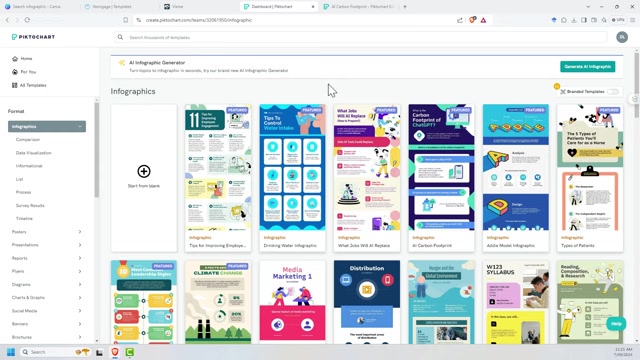Select the Informational subcategory
Viewport: 640px width, 360px height.
[29, 166]
